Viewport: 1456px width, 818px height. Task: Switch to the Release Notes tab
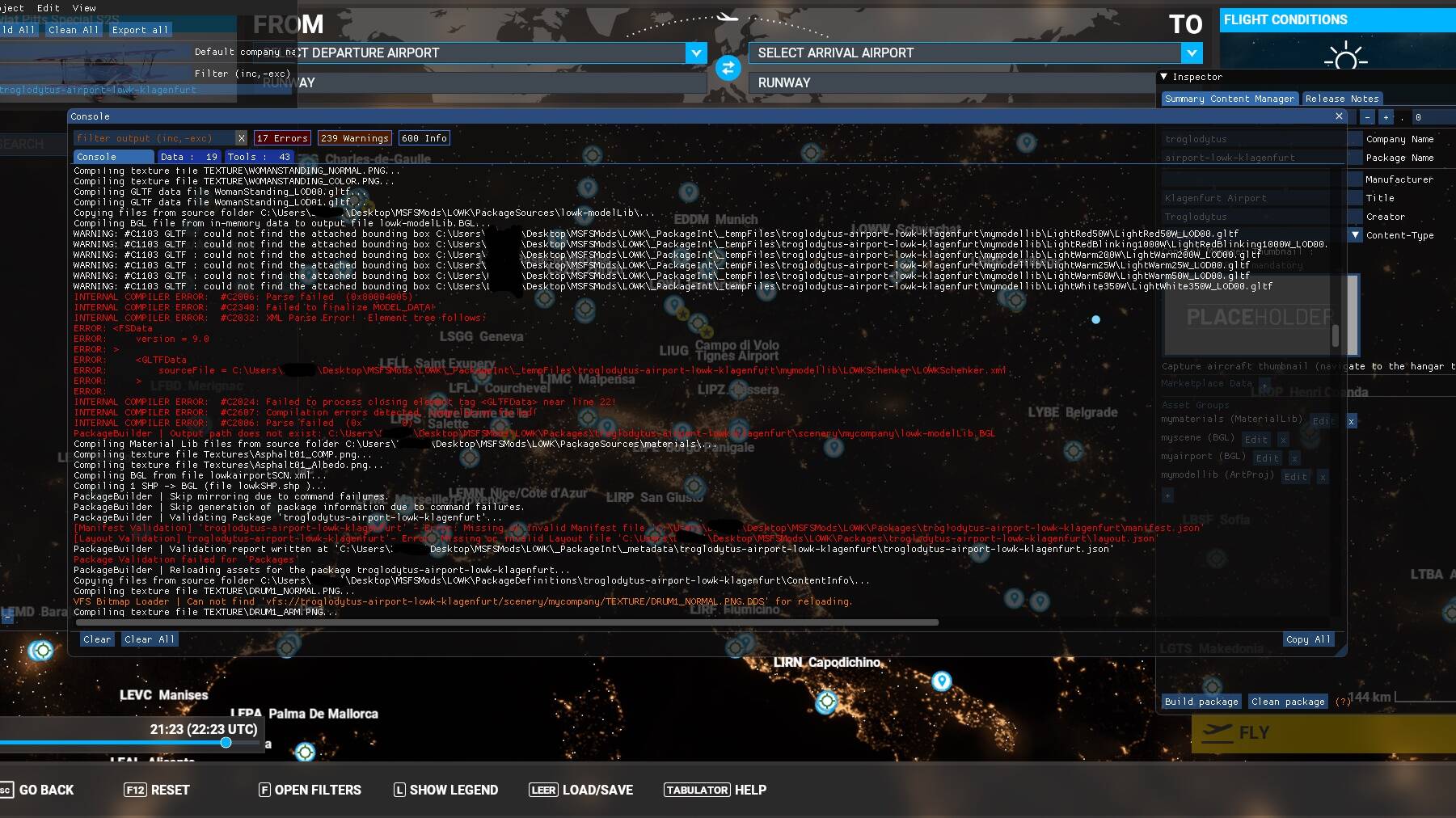(1342, 98)
